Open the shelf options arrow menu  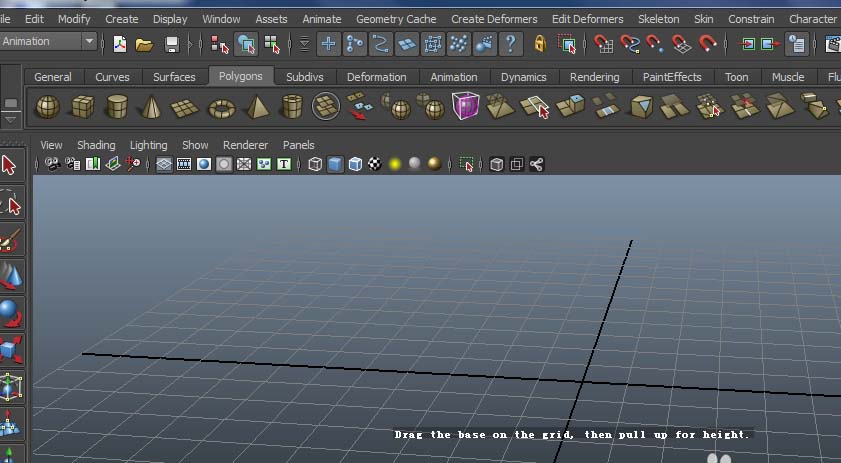pyautogui.click(x=10, y=119)
